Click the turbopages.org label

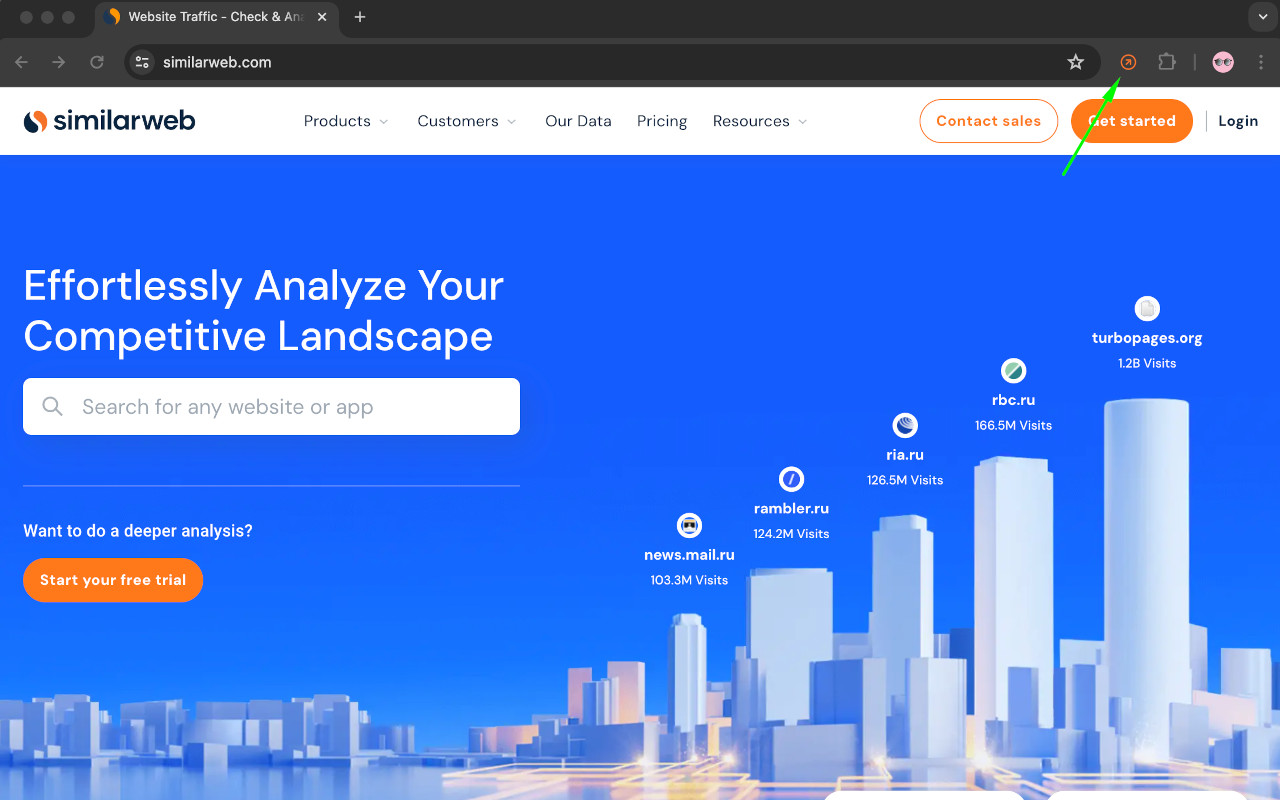tap(1147, 338)
